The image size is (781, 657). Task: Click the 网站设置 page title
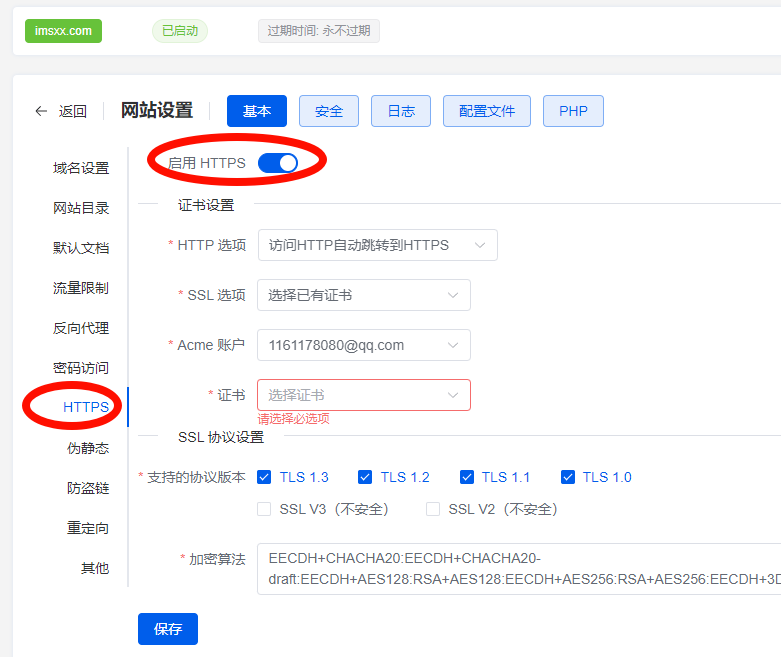(157, 111)
